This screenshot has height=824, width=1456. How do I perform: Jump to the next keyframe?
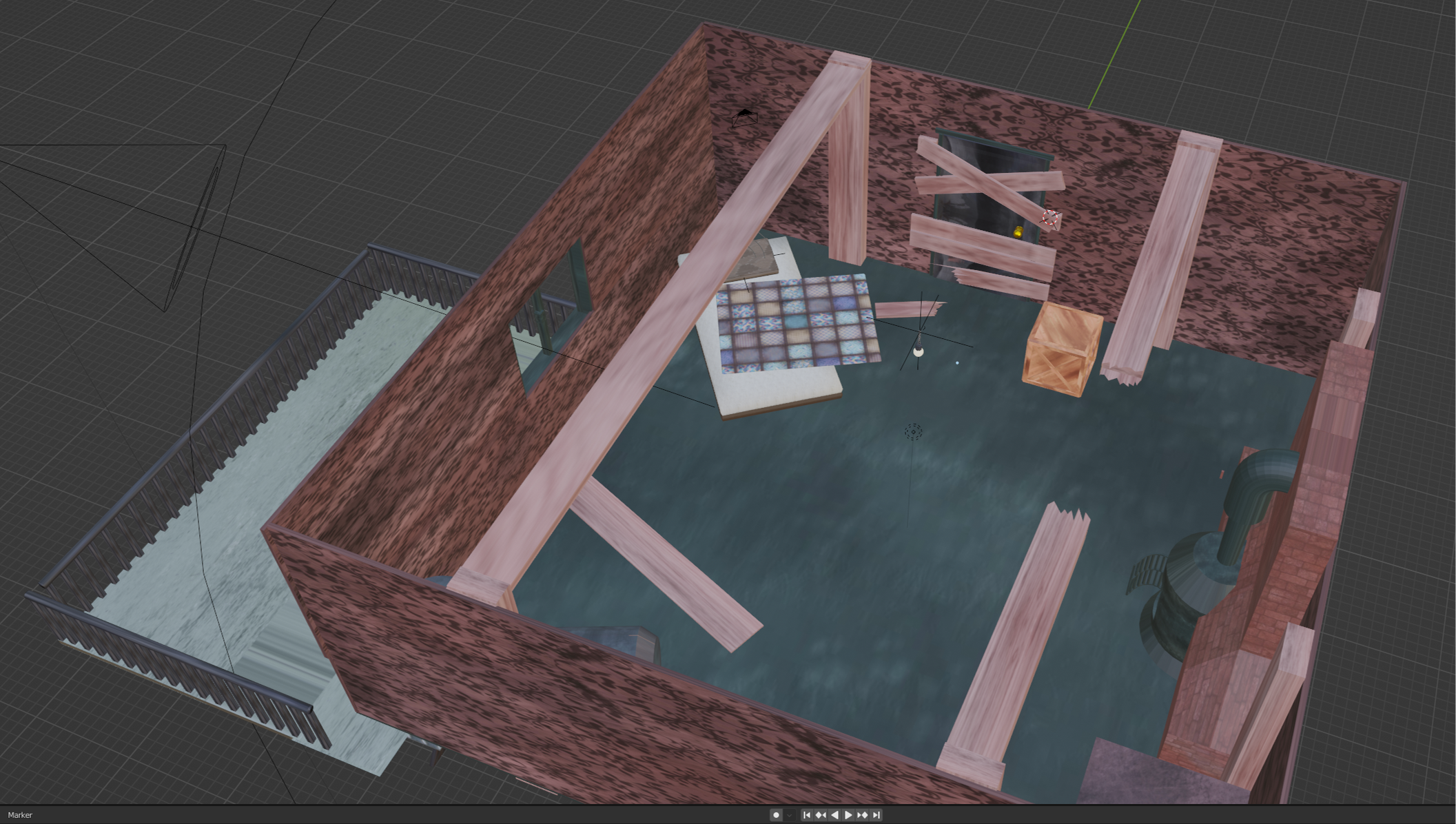pyautogui.click(x=862, y=815)
